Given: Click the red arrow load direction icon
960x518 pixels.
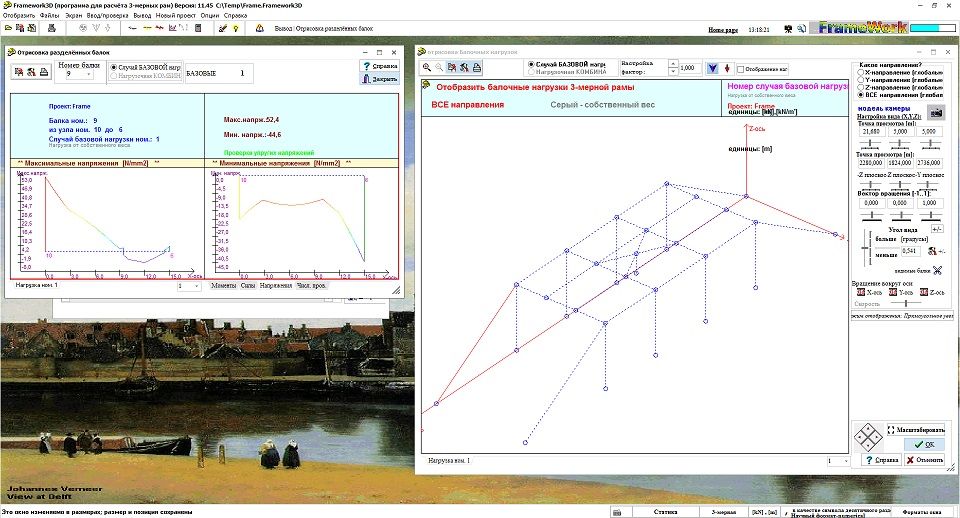Looking at the screenshot, I should (727, 69).
